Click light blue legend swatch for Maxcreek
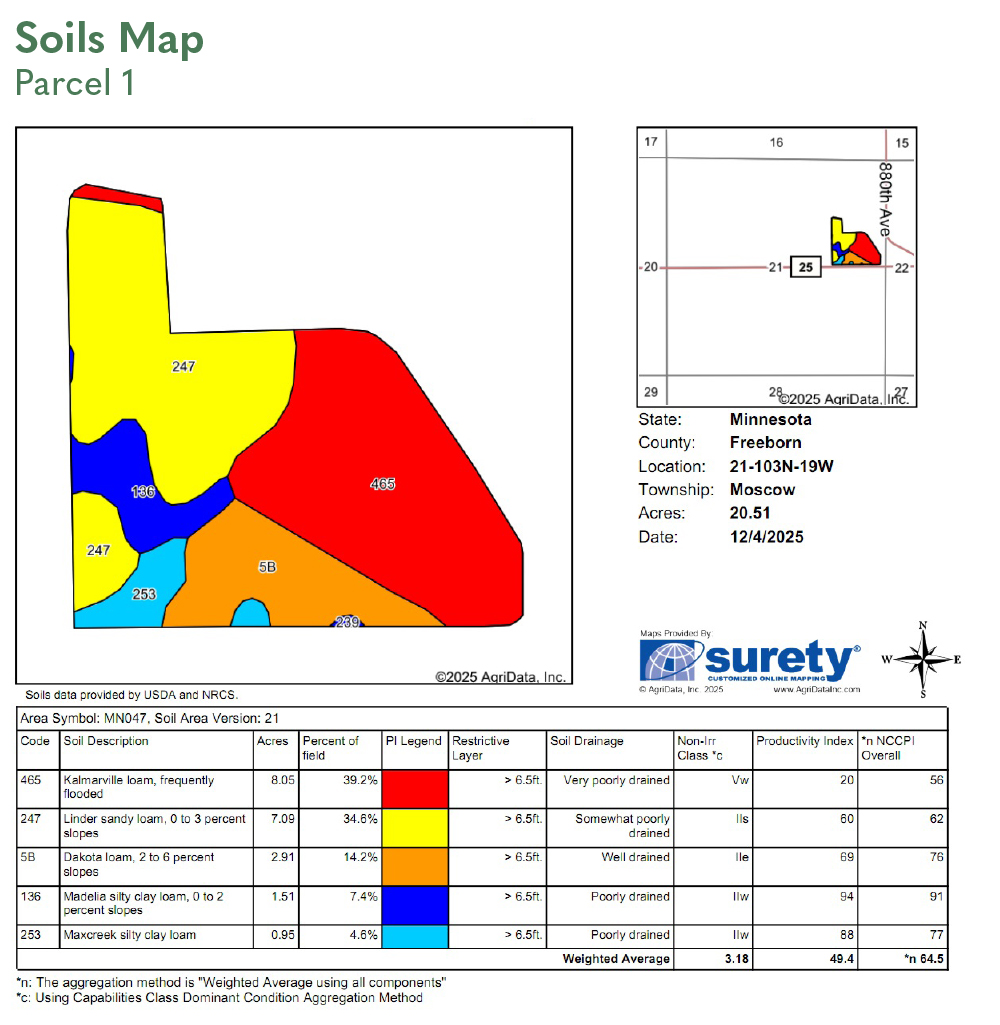 415,936
